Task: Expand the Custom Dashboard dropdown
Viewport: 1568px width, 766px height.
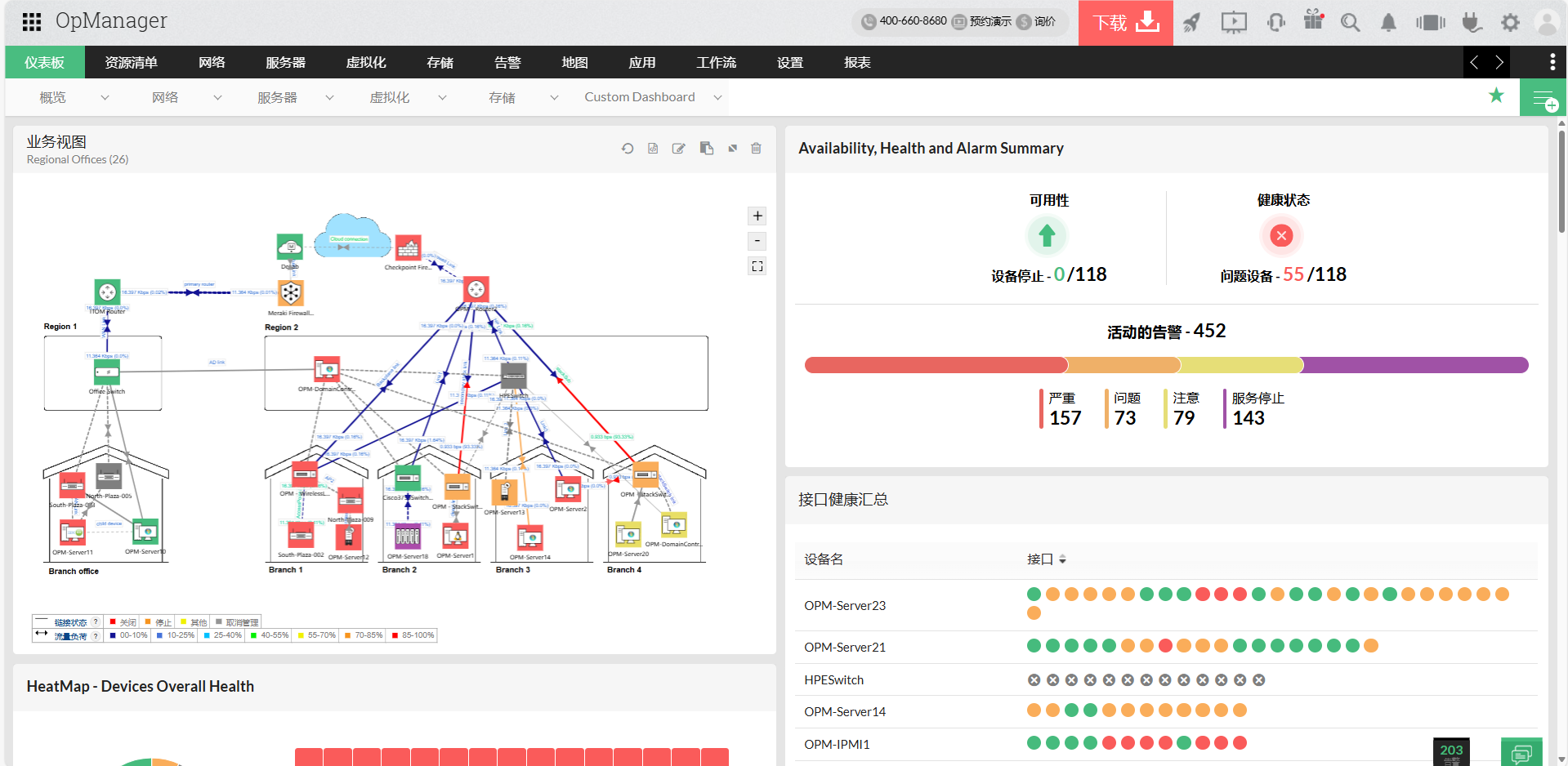Action: coord(717,98)
